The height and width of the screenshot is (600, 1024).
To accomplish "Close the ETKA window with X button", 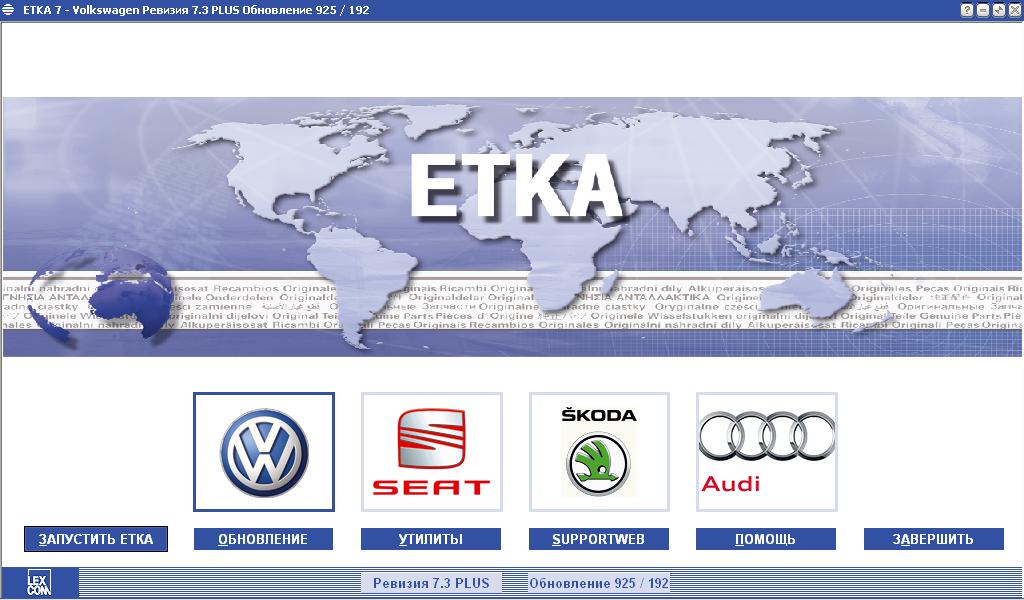I will pyautogui.click(x=1014, y=10).
